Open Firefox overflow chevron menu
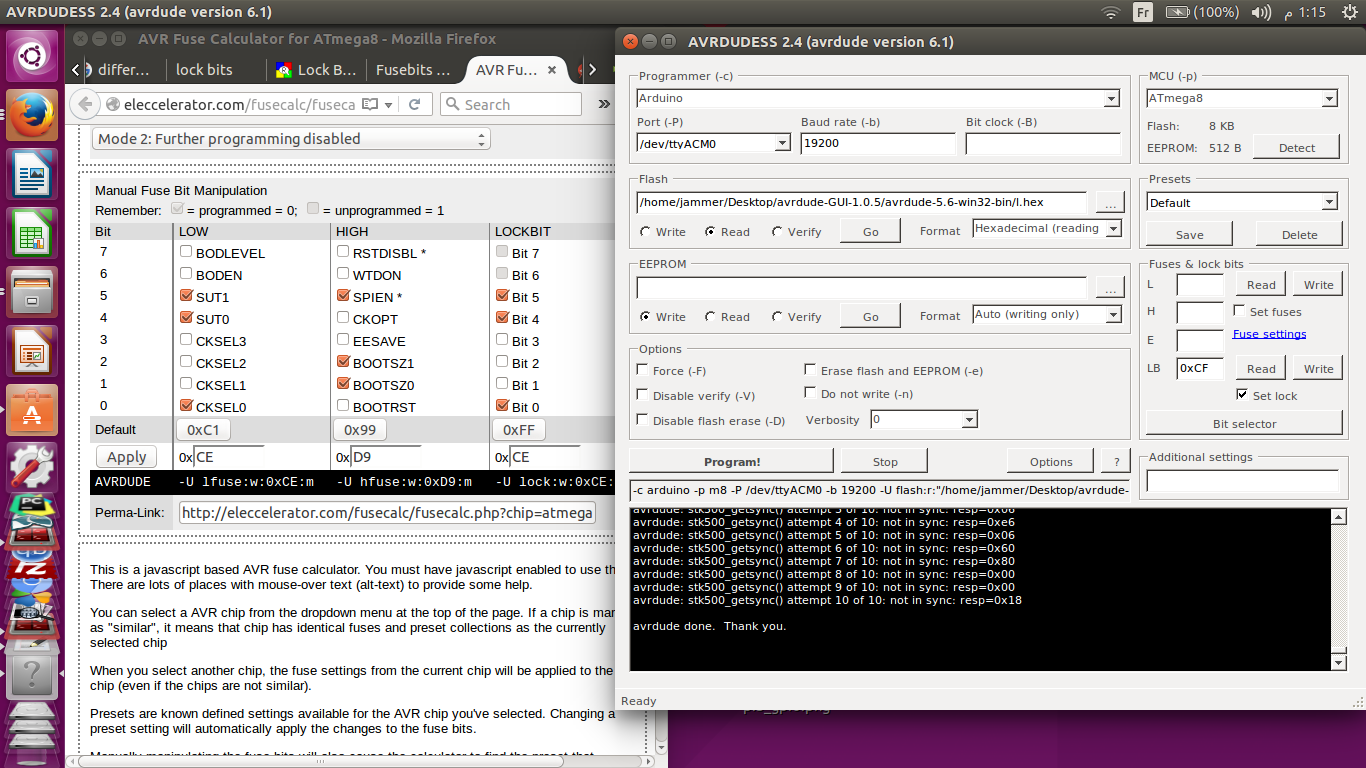This screenshot has height=768, width=1366. pyautogui.click(x=603, y=104)
